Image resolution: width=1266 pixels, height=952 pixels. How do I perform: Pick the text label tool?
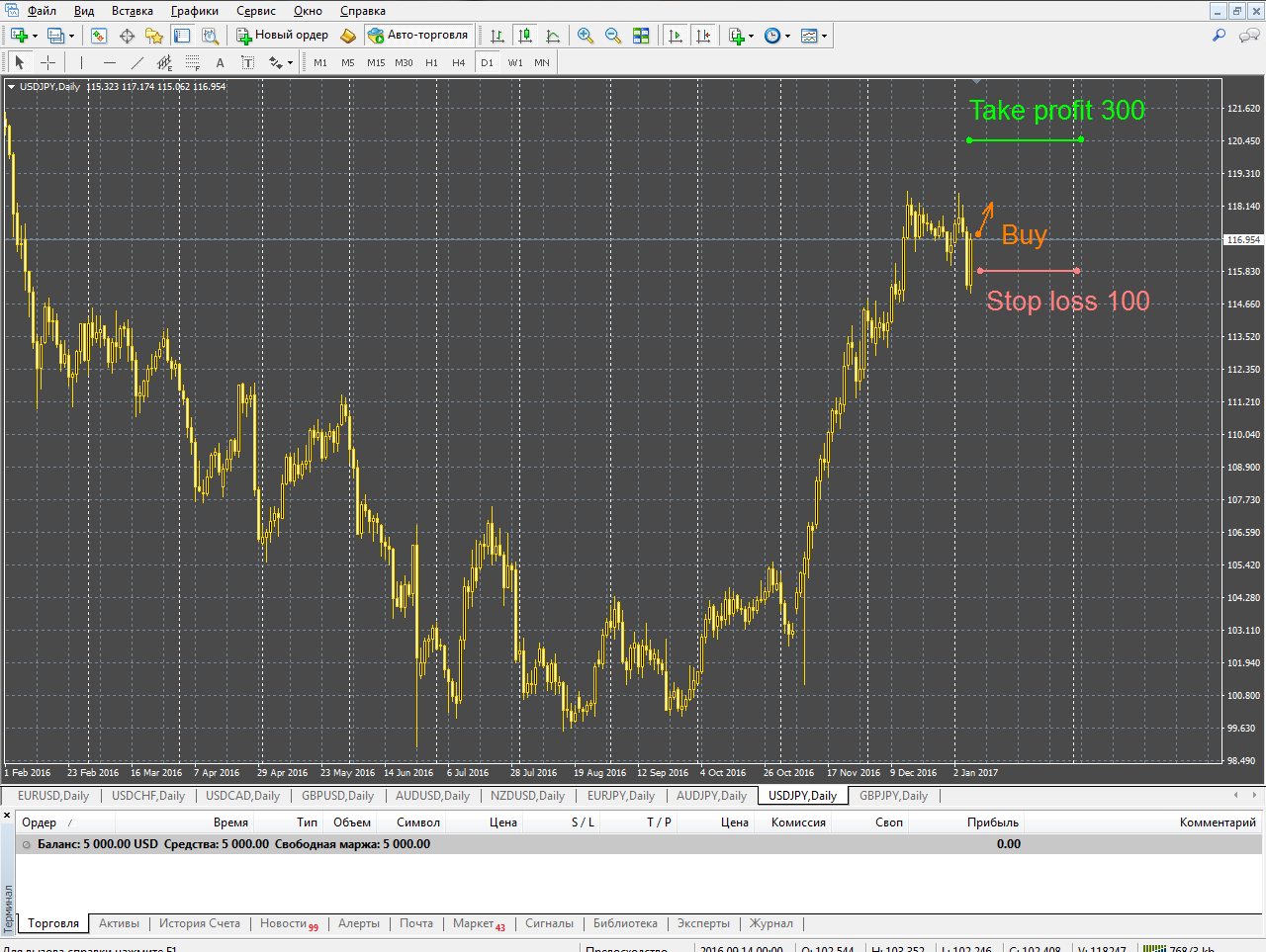[220, 62]
